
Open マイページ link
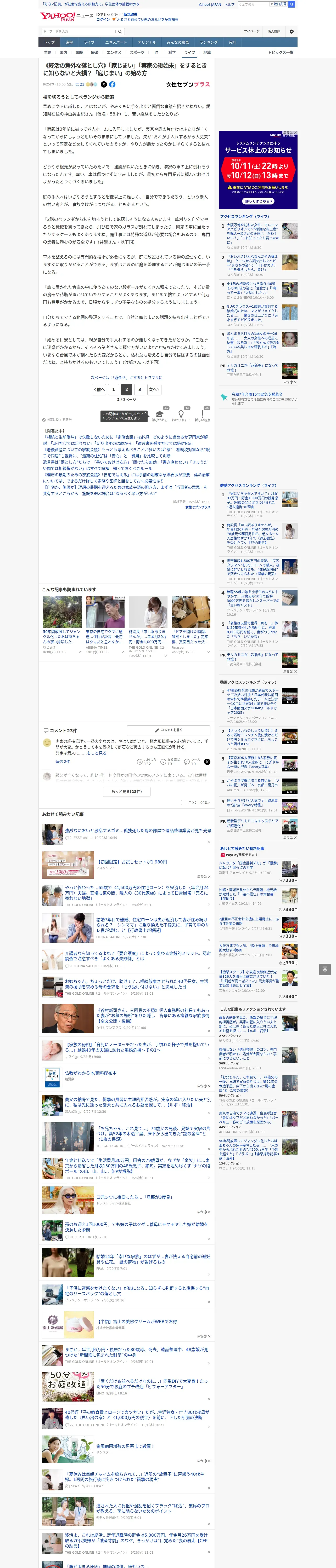tap(251, 31)
